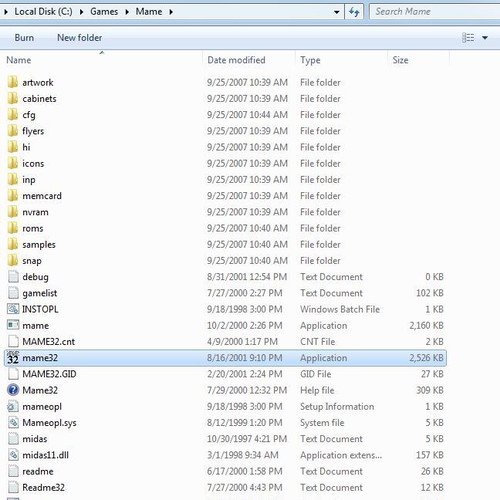Click the Windows Batch File type cell
The height and width of the screenshot is (500, 500).
[x=340, y=309]
